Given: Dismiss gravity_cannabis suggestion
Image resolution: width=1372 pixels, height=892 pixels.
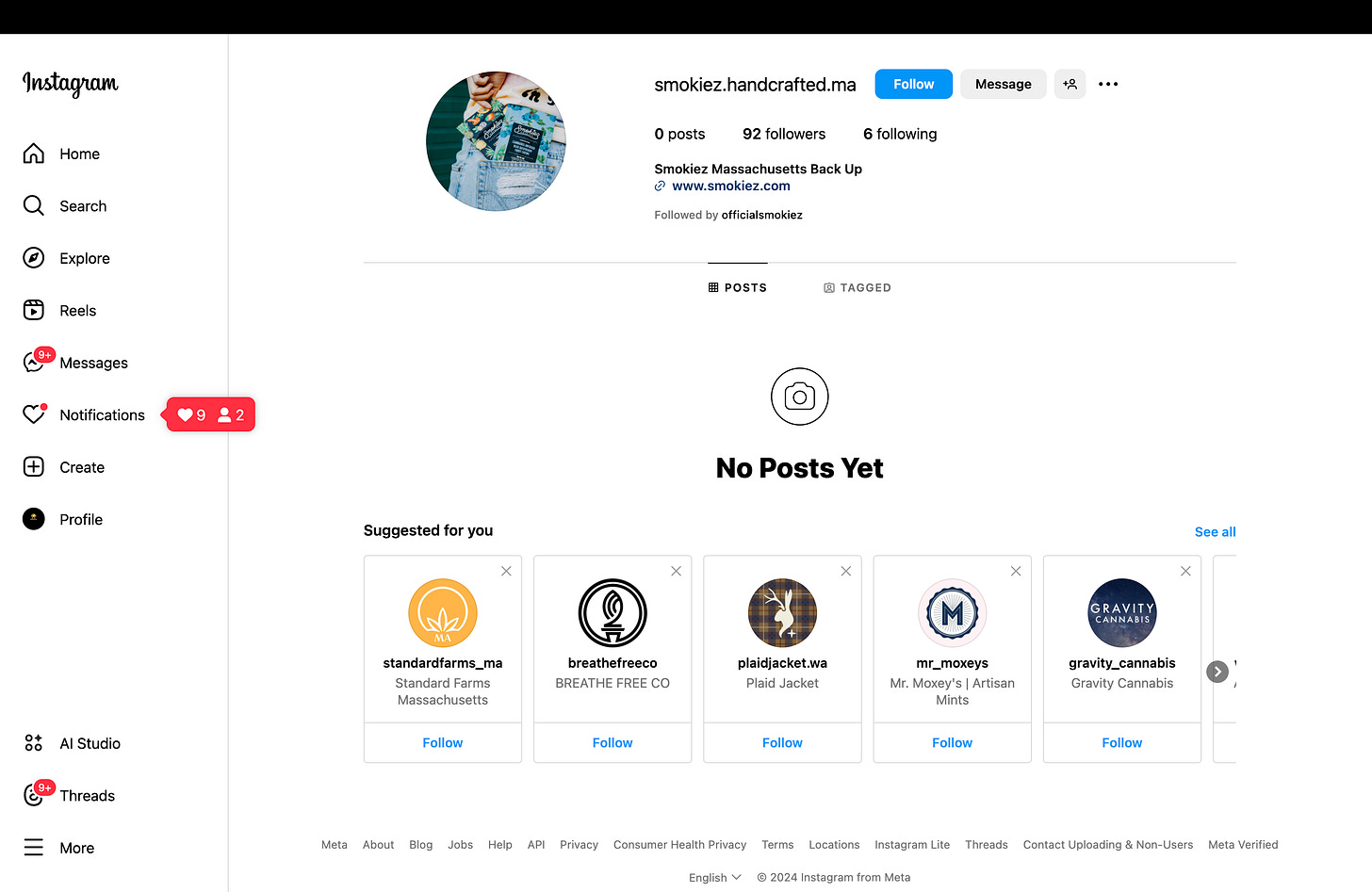Looking at the screenshot, I should 1185,571.
